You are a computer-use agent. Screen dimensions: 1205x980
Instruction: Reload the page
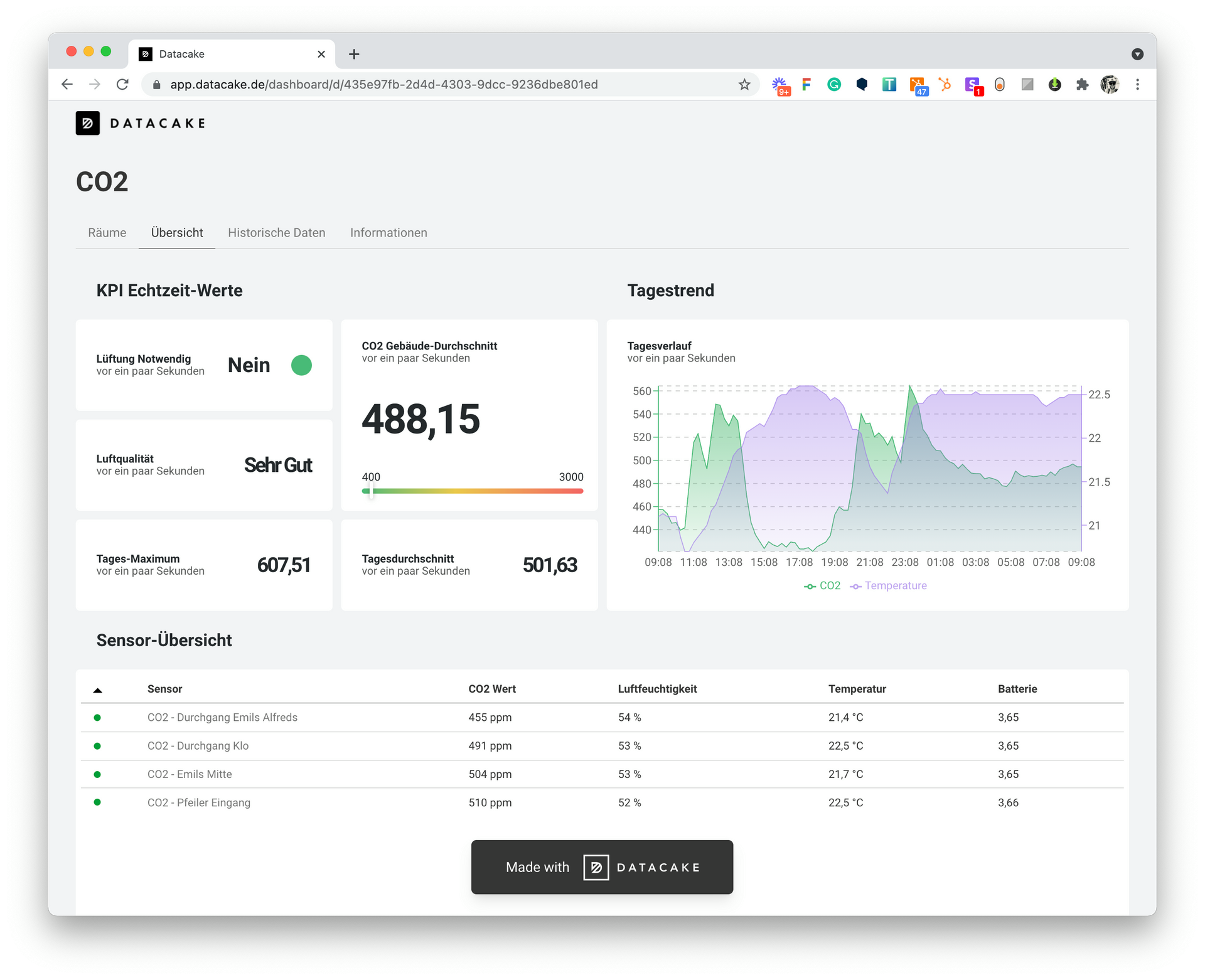(122, 85)
